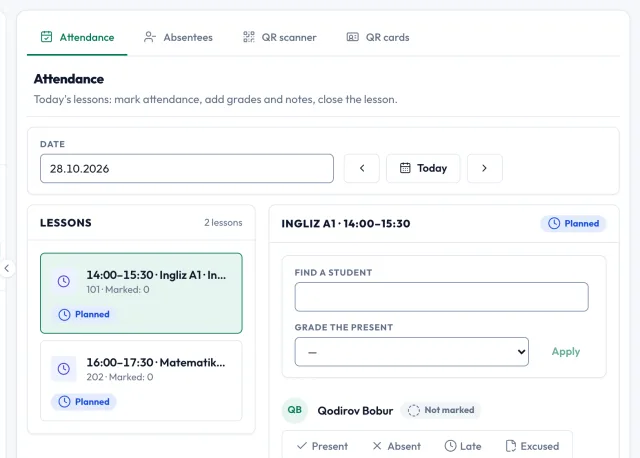The image size is (640, 458).
Task: Open the Attendance tab
Action: pyautogui.click(x=78, y=37)
